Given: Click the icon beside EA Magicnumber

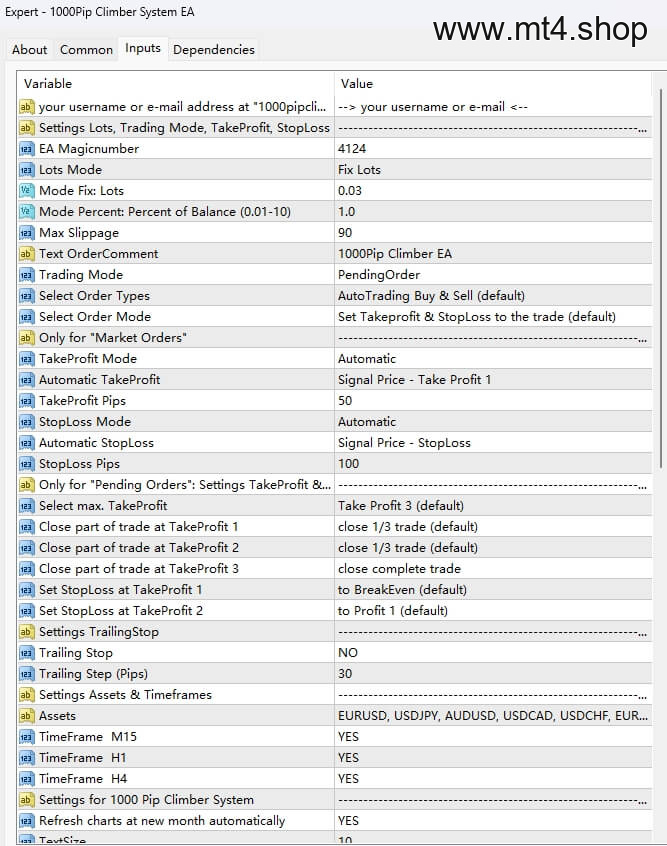Looking at the screenshot, I should pos(26,149).
